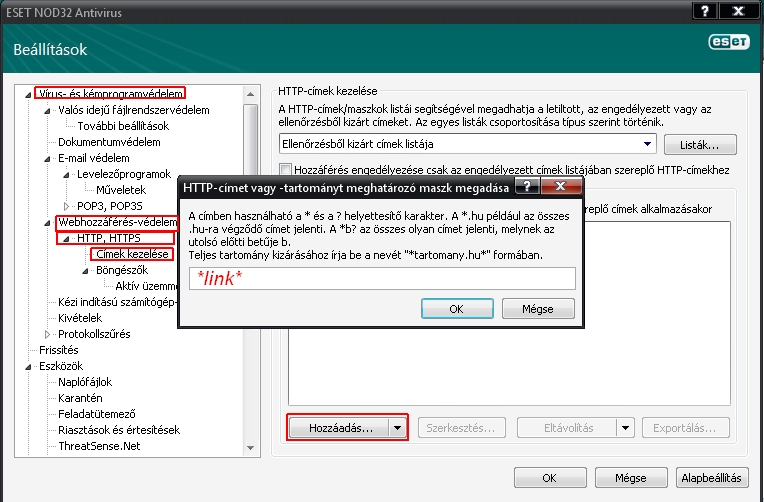Viewport: 764px width, 502px height.
Task: Click the tree scrollbar down arrow
Action: point(250,447)
